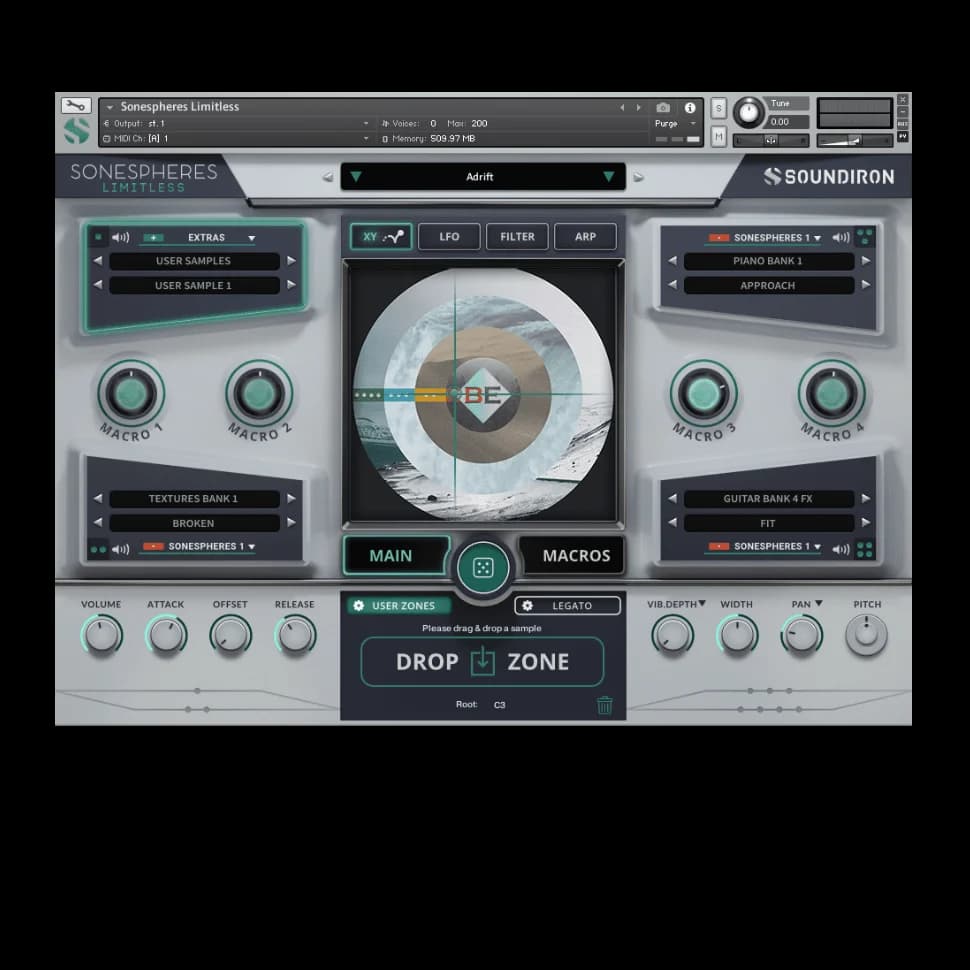Switch to the MACROS tab

572,555
